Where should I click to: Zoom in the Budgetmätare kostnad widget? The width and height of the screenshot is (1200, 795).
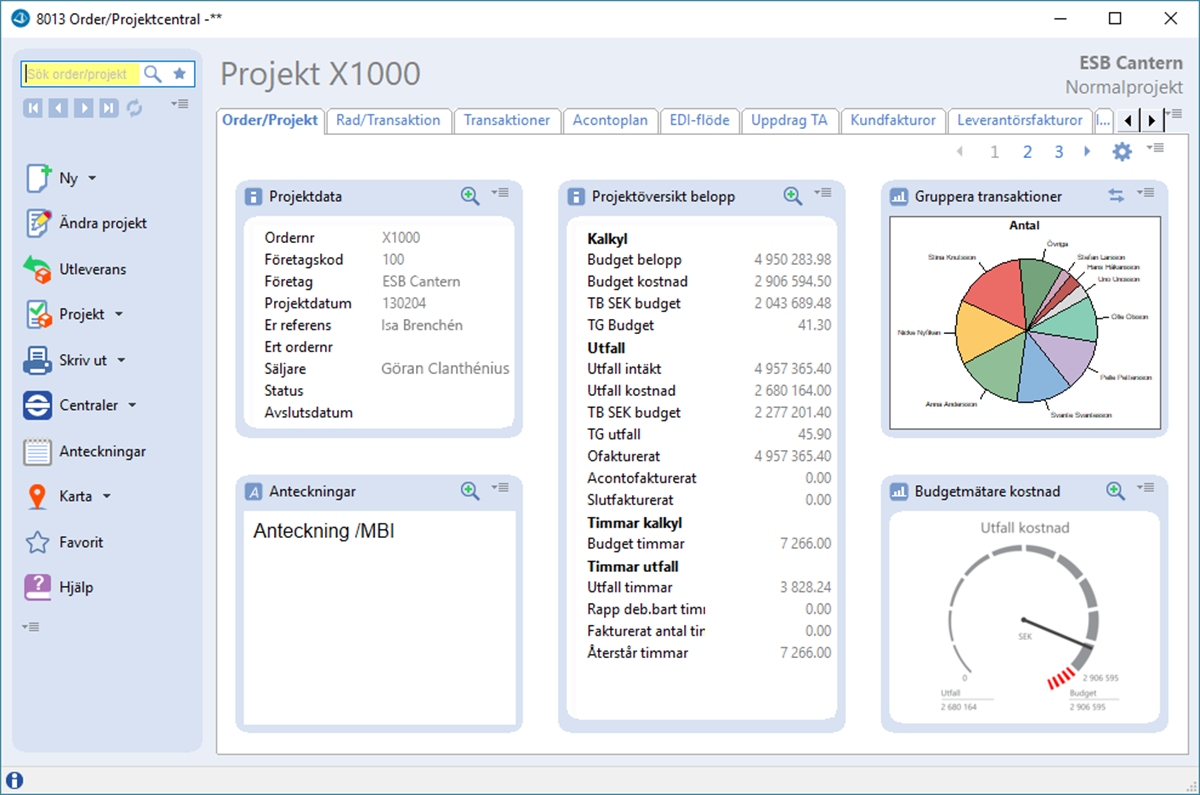[x=1116, y=490]
